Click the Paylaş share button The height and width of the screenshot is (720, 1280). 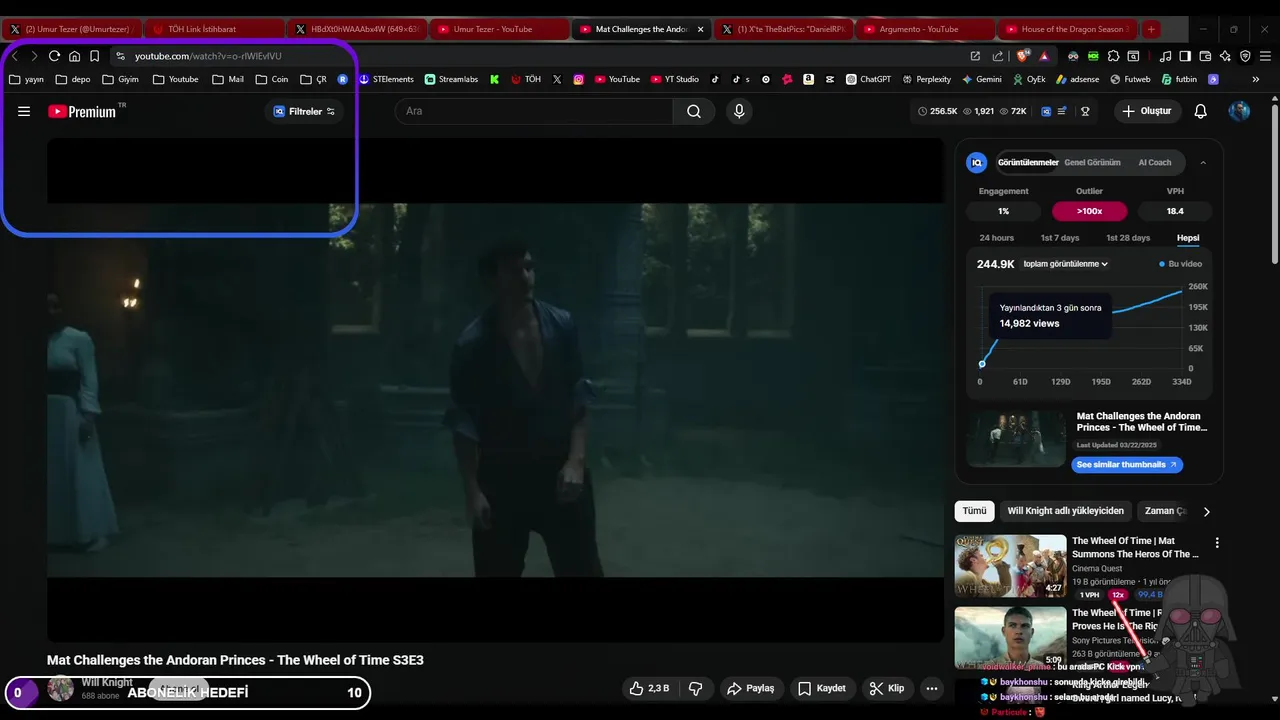(751, 688)
